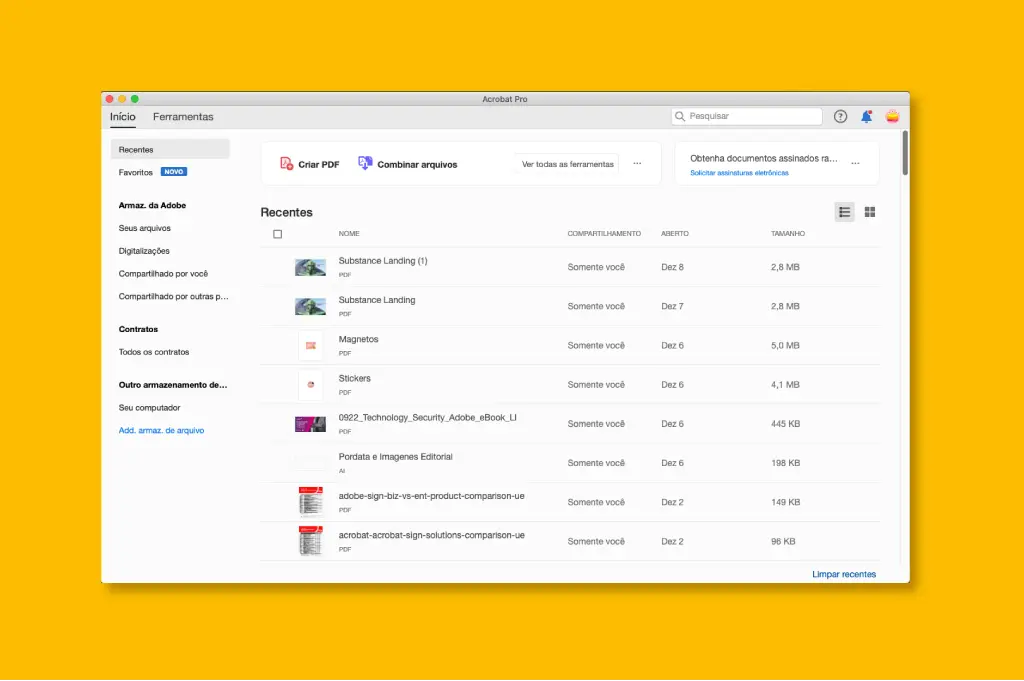Click the Magnetos file name
This screenshot has height=681, width=1024.
(x=359, y=339)
